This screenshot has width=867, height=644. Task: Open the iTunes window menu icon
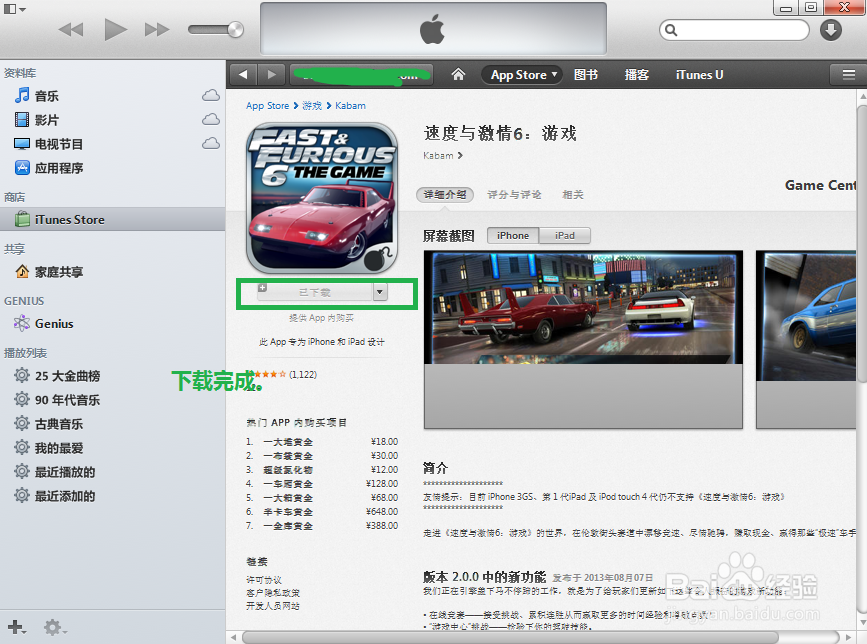tap(14, 9)
